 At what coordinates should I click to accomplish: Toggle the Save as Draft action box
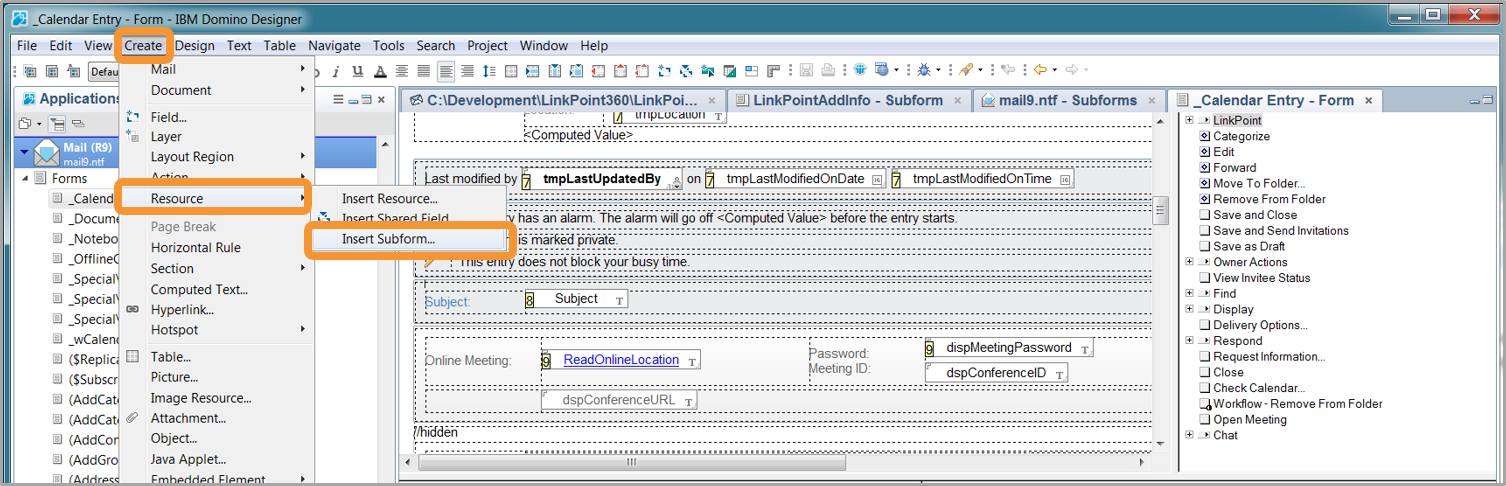(1204, 247)
